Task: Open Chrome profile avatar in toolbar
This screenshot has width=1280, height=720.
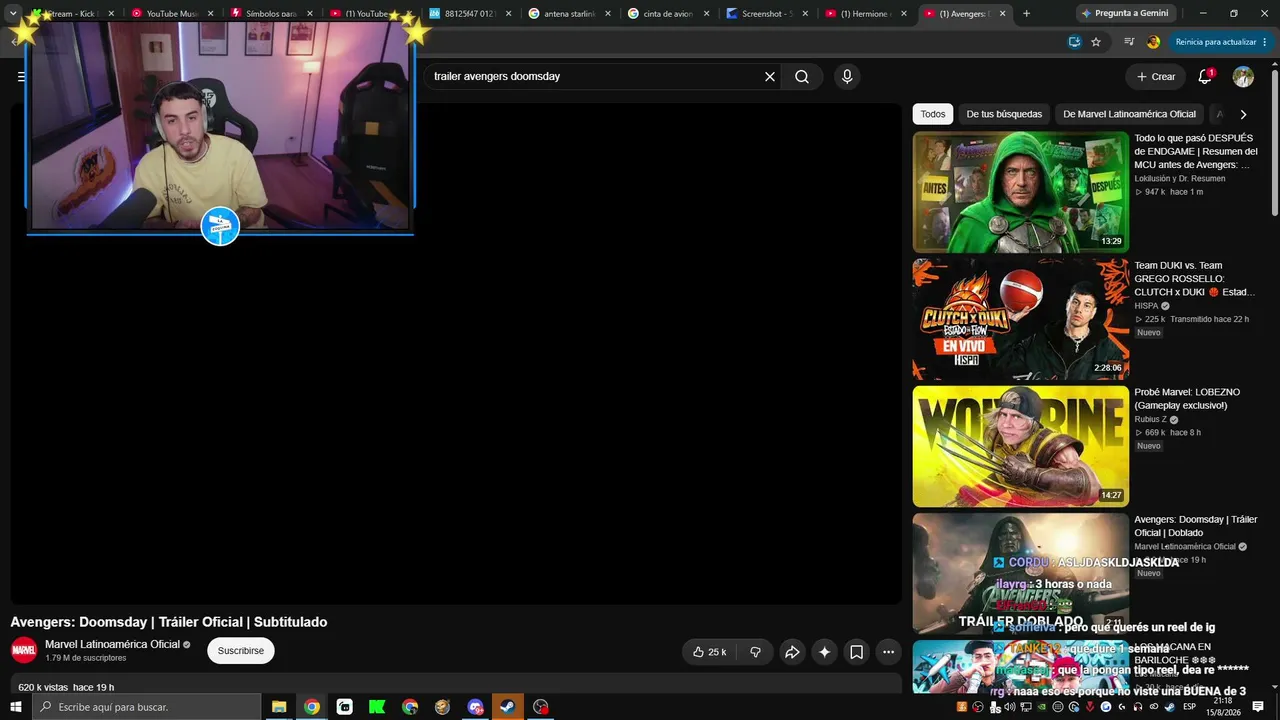Action: [x=1153, y=42]
